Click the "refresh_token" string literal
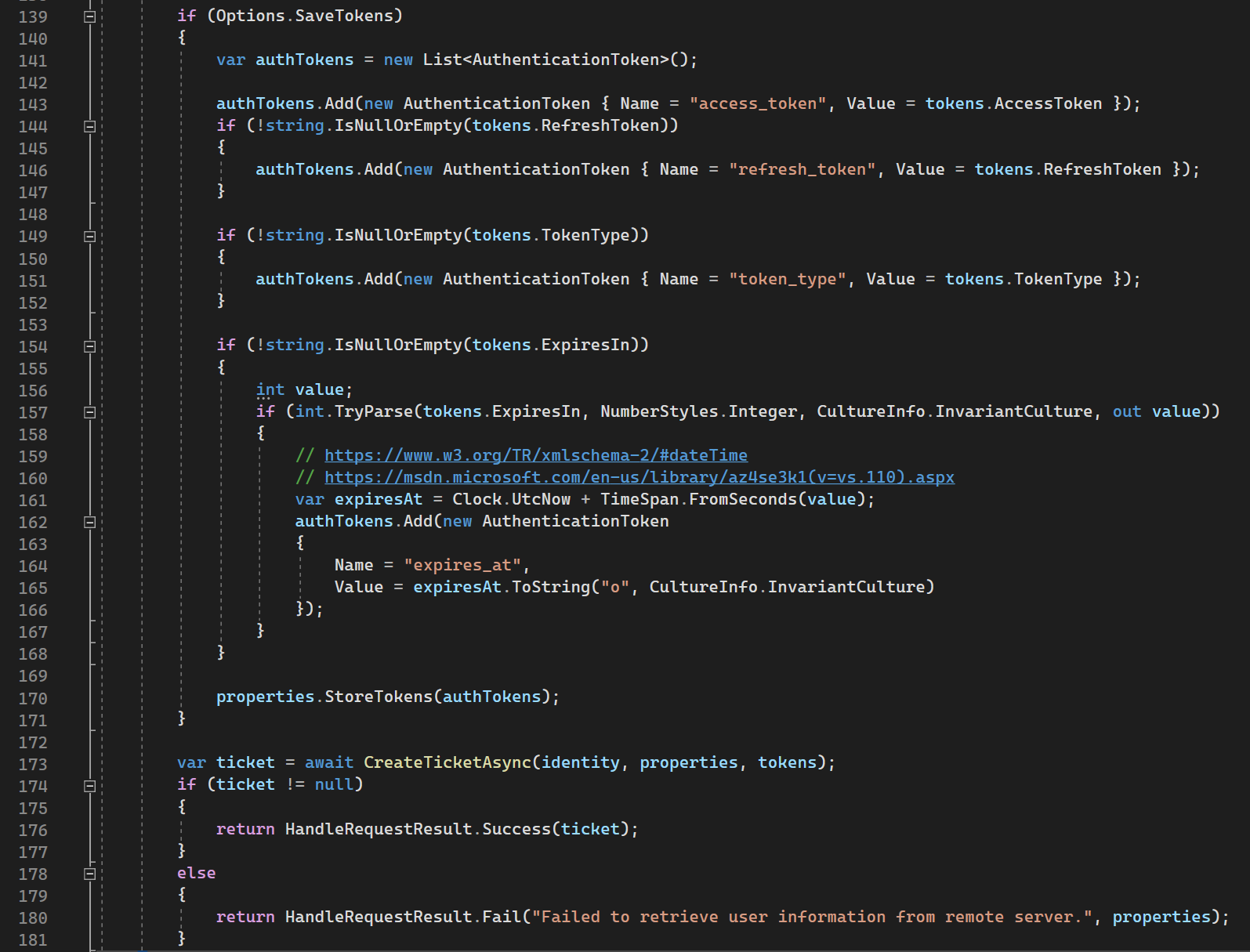 pyautogui.click(x=802, y=169)
